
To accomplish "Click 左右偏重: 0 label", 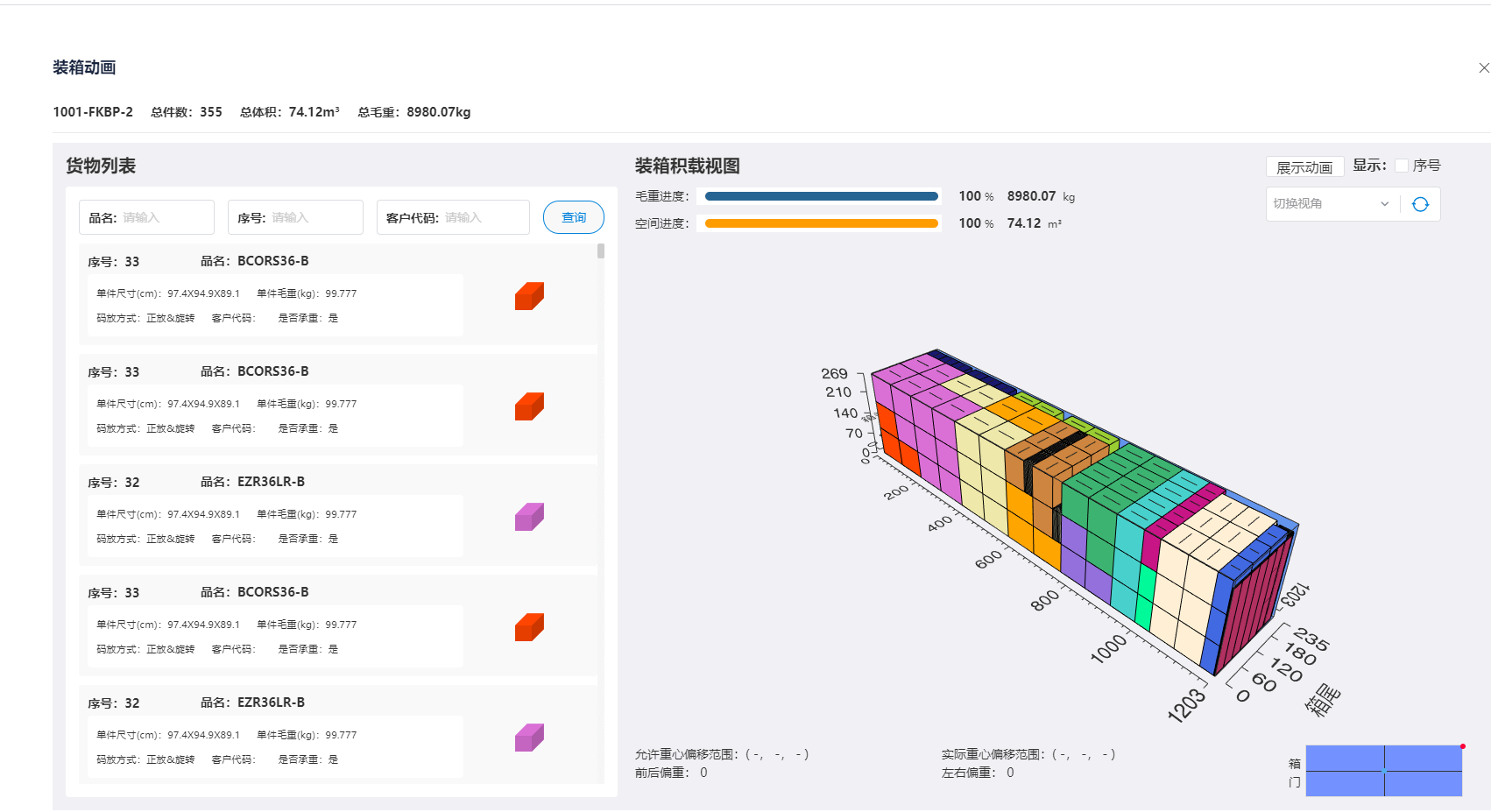I will pyautogui.click(x=978, y=773).
